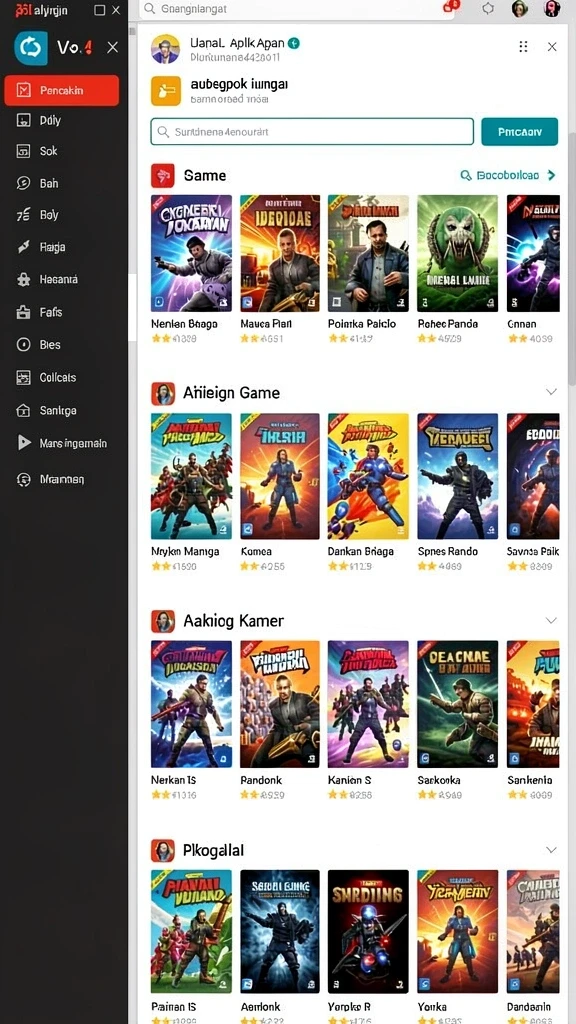Open the Mauca Pianl game thumbnail

tap(280, 253)
